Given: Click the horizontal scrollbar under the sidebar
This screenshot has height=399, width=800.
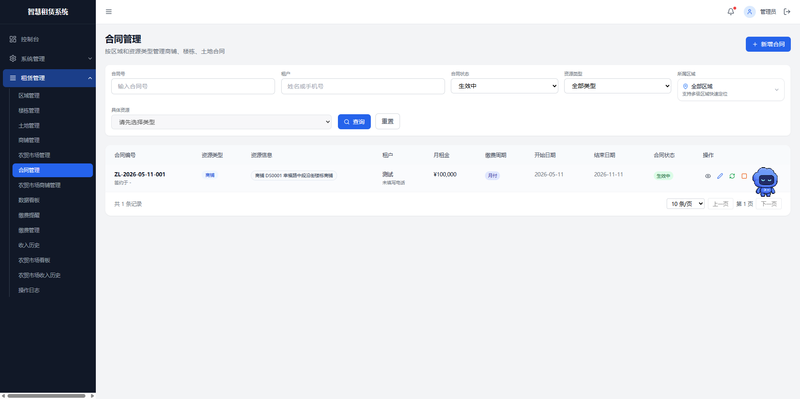Looking at the screenshot, I should coord(46,395).
